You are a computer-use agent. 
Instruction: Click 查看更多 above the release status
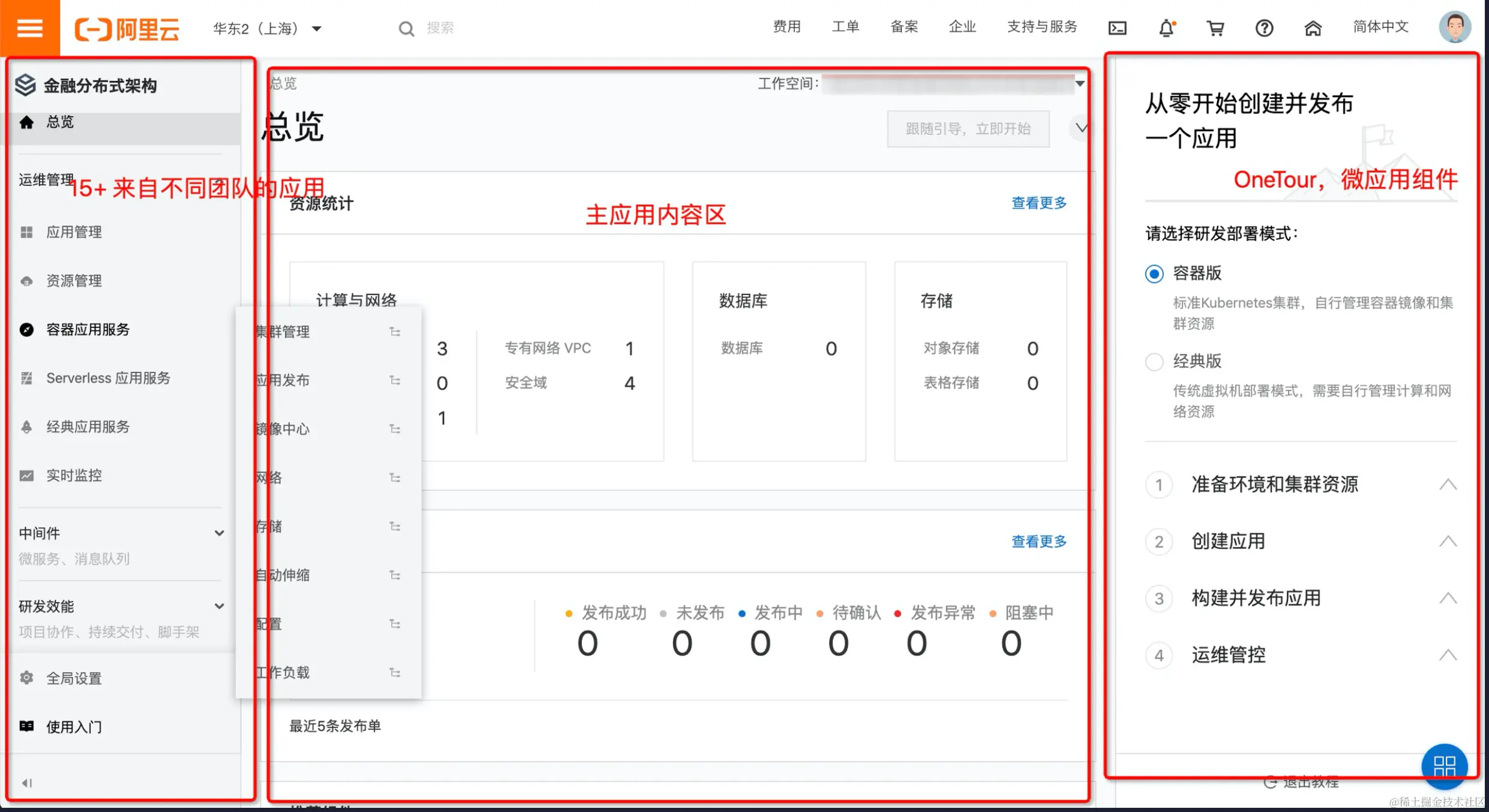[x=1039, y=542]
